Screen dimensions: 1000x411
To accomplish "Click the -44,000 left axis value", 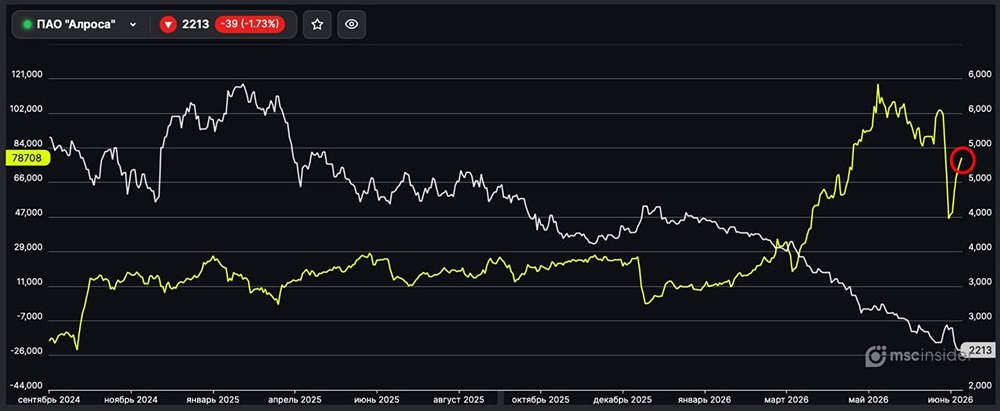I will (x=27, y=386).
